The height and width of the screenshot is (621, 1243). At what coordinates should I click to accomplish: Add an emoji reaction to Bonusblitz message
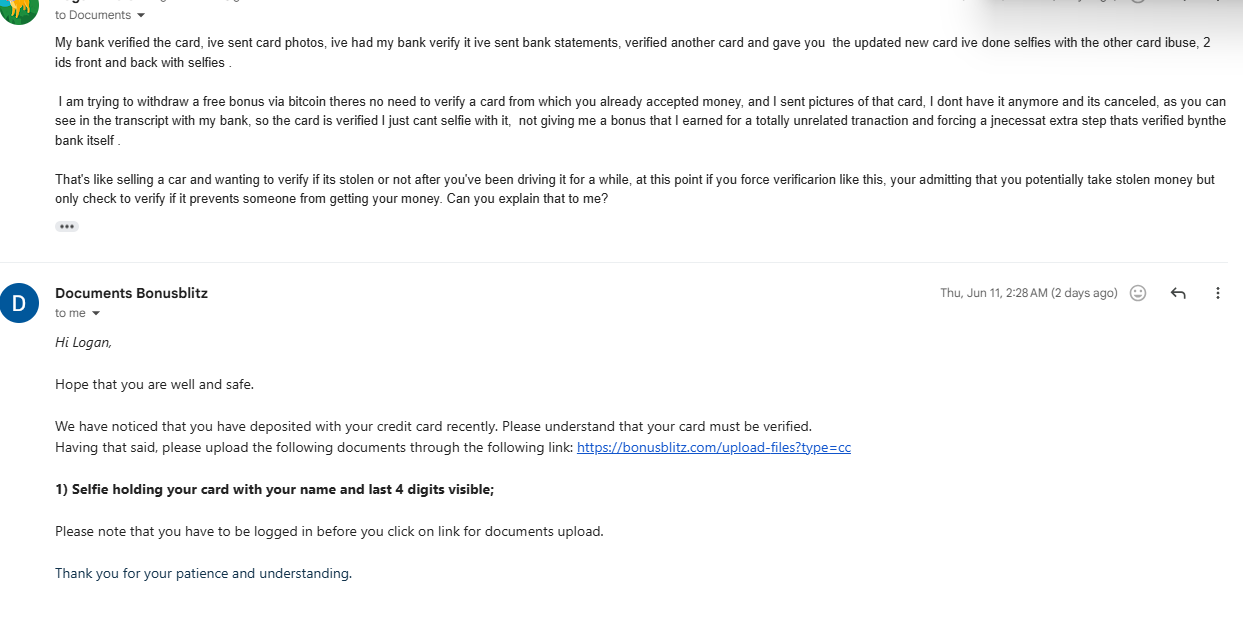(x=1138, y=293)
